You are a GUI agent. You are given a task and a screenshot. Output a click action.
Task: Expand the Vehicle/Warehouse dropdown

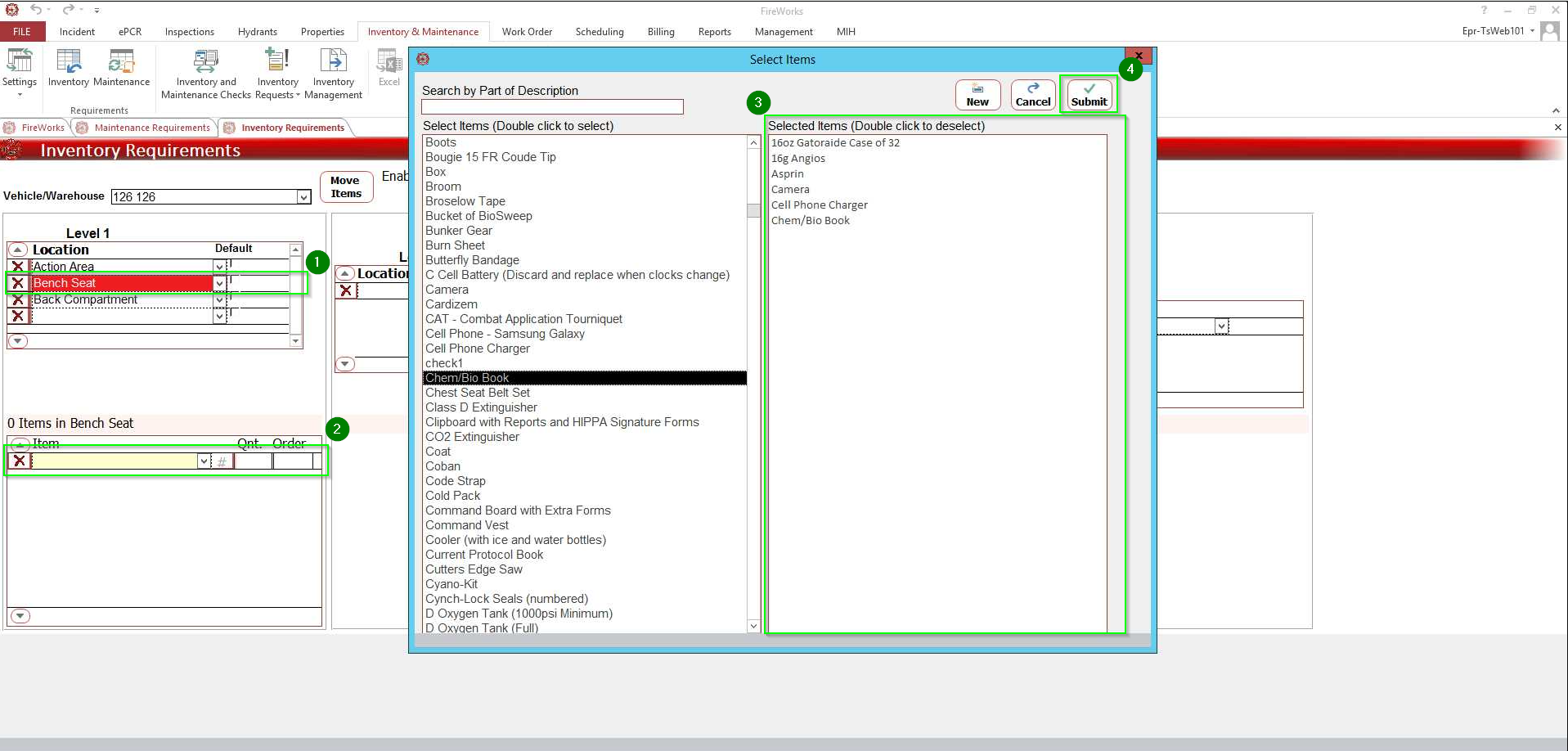pos(303,197)
